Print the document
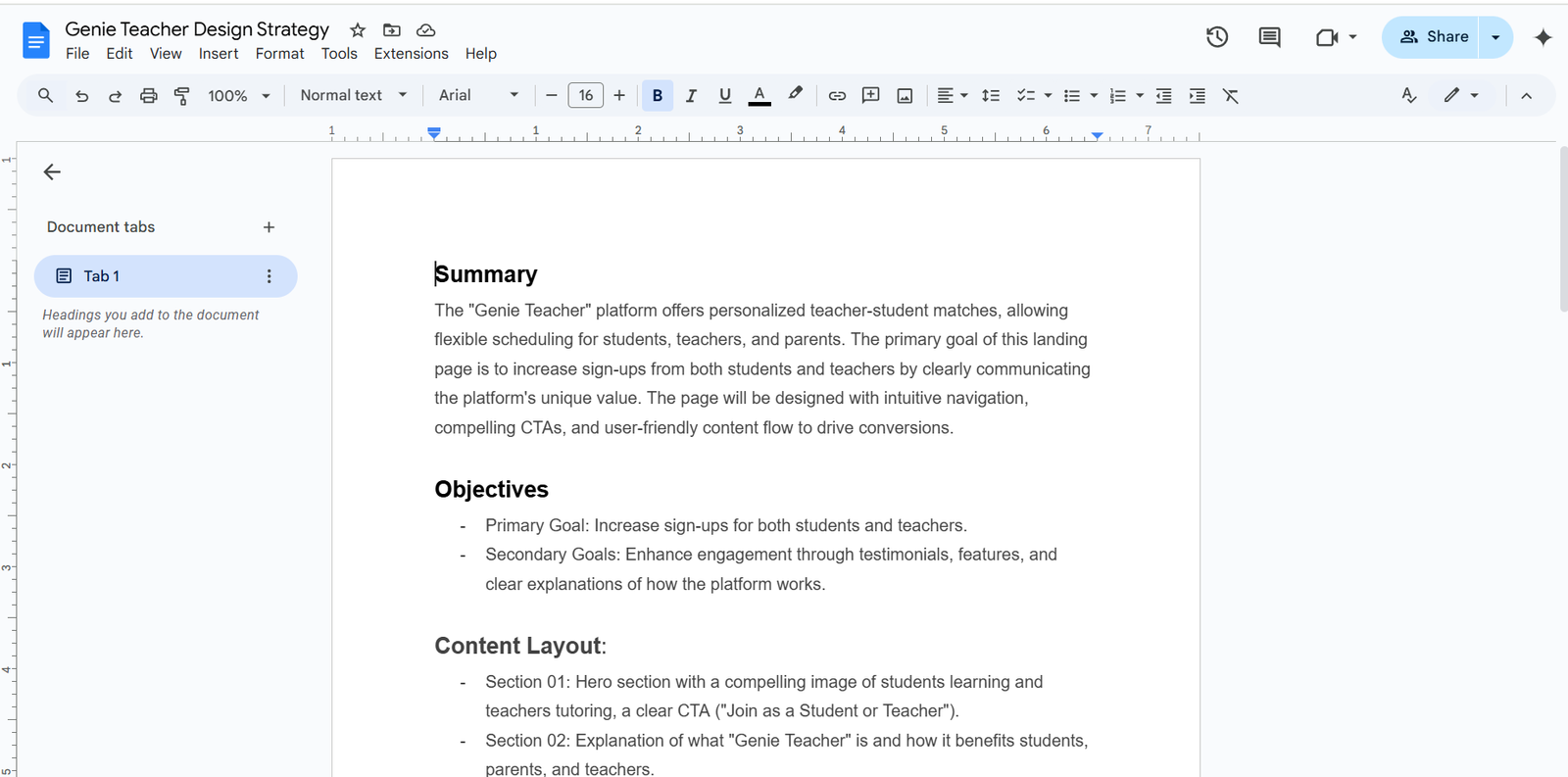The image size is (1568, 777). (x=148, y=95)
